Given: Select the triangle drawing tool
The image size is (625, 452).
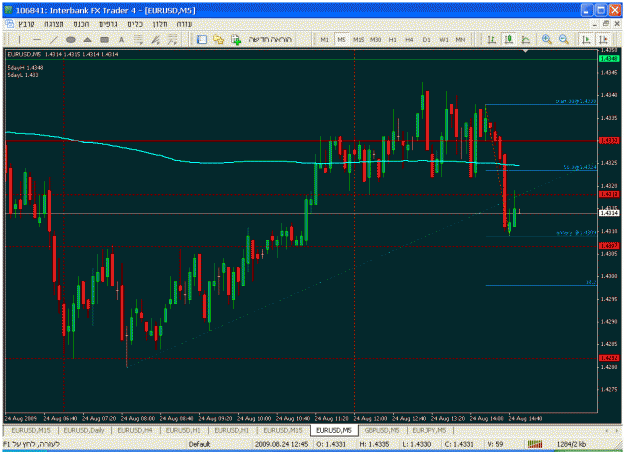Looking at the screenshot, I should 88,39.
